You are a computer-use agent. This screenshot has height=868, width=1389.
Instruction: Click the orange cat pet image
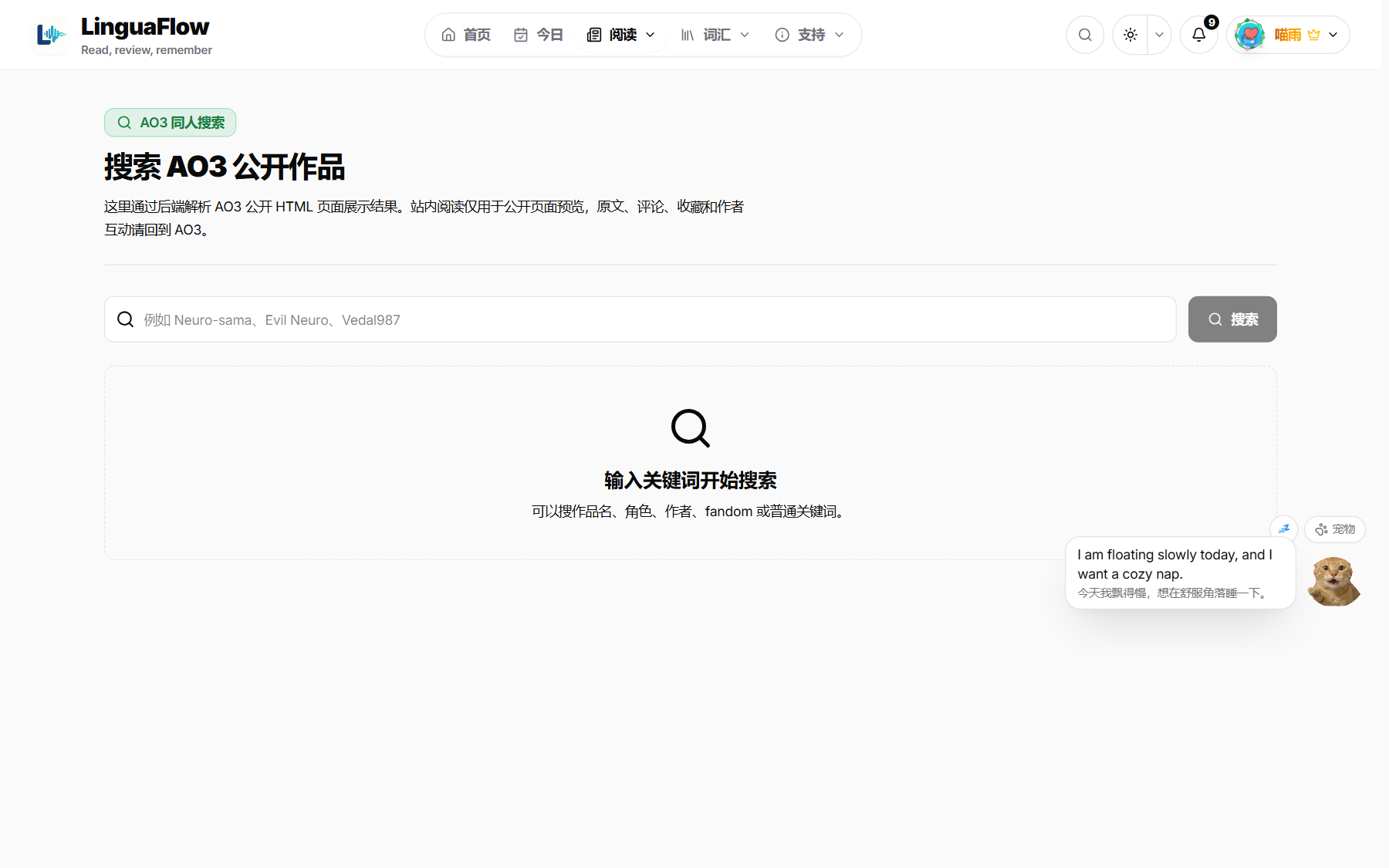click(1334, 582)
